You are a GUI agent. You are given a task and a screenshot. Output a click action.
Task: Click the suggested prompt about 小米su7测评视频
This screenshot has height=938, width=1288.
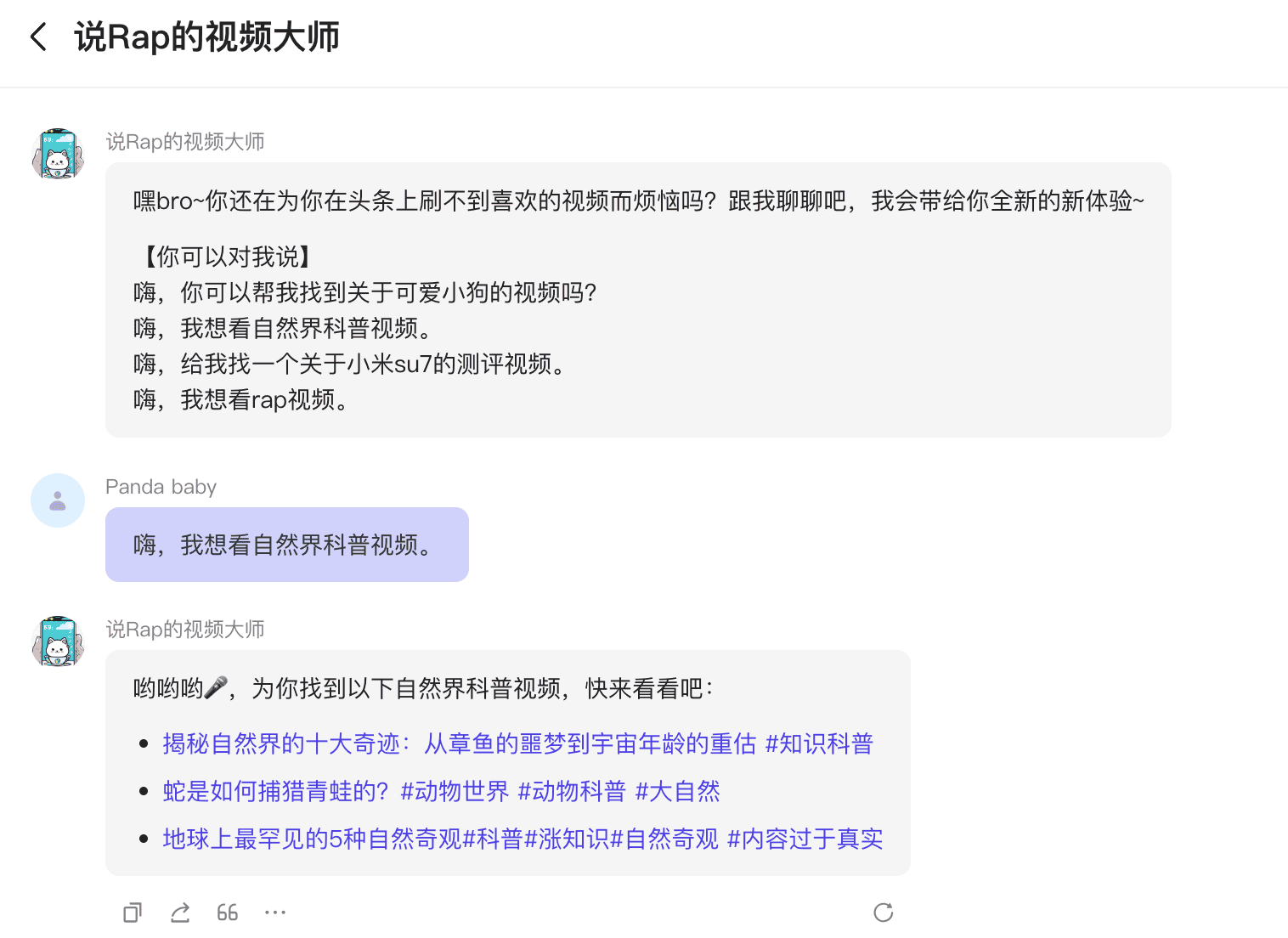point(350,364)
